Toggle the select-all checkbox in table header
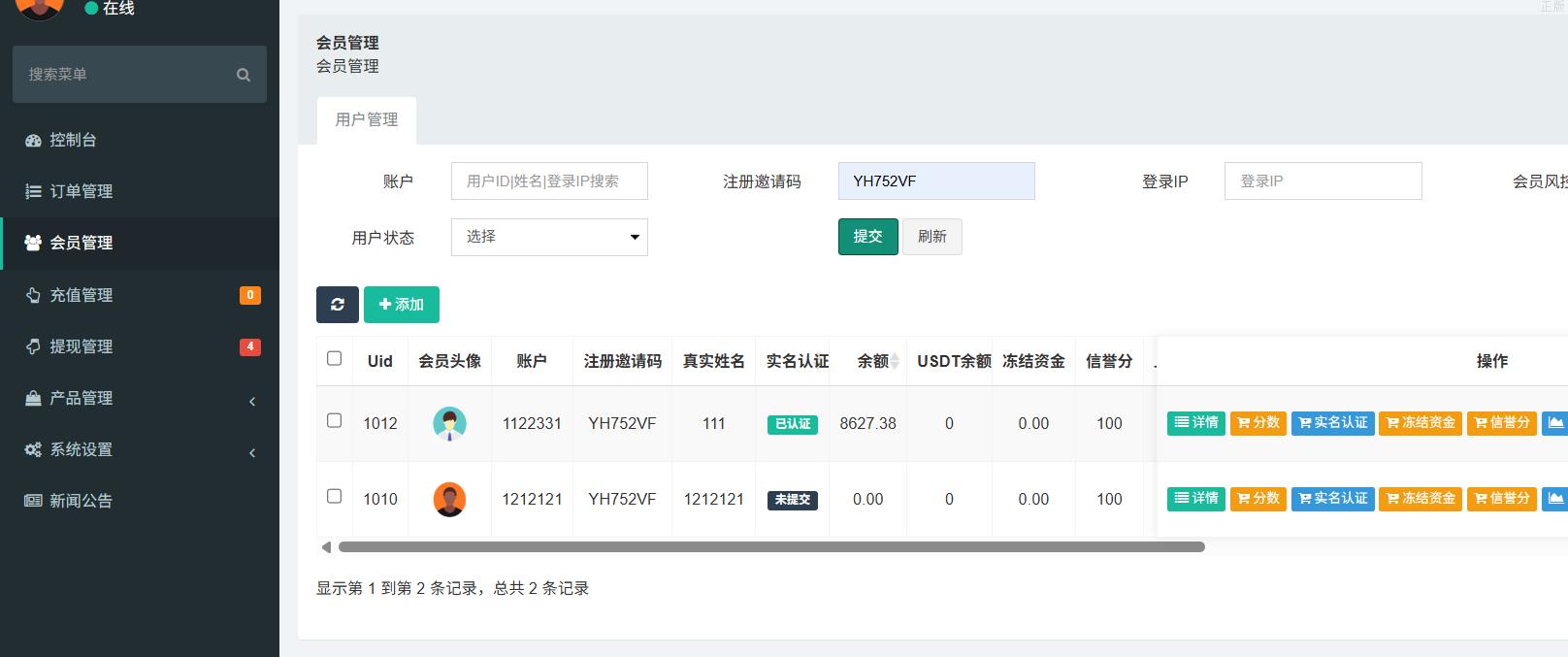This screenshot has height=657, width=1568. pos(335,359)
